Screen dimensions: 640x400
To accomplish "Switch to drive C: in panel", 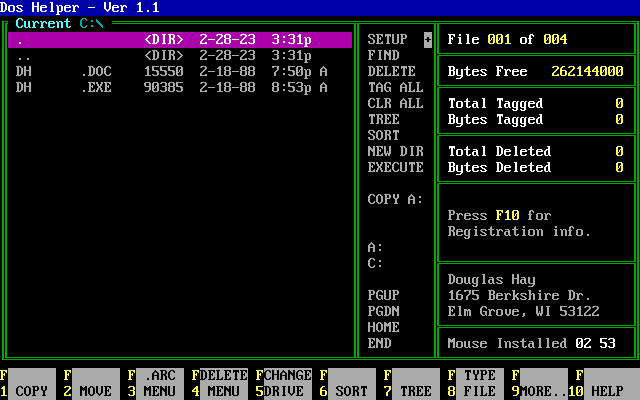I will click(376, 263).
